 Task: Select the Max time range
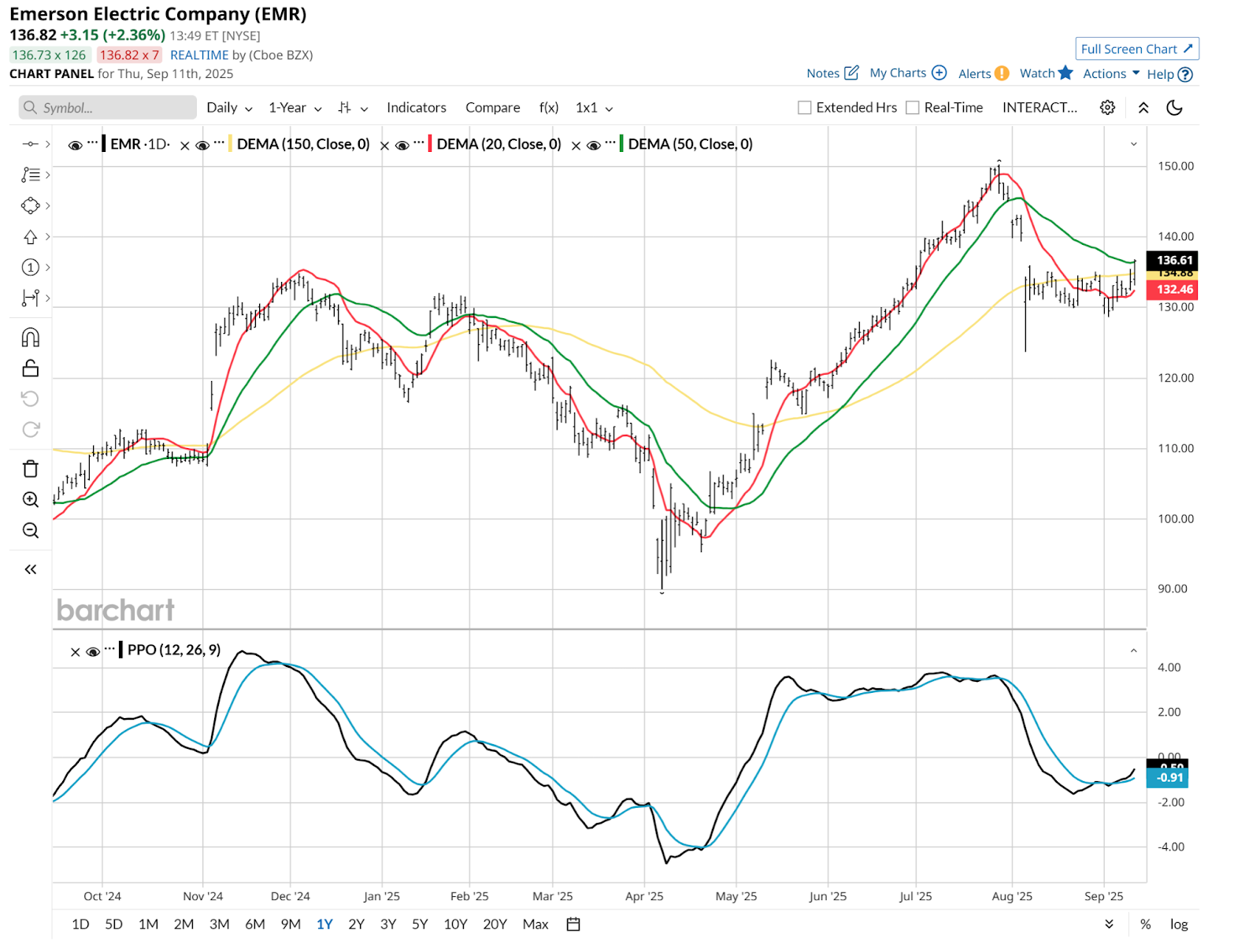tap(535, 924)
